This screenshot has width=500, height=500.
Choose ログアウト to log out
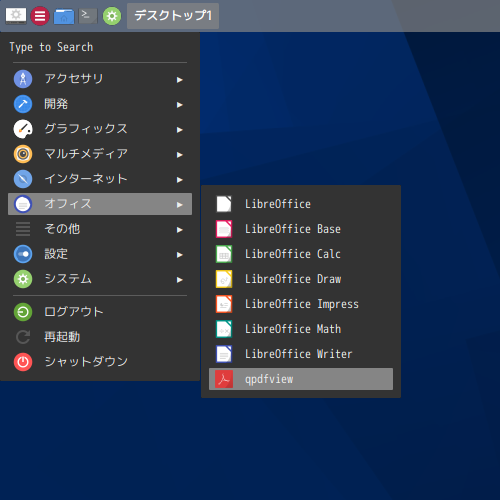(x=100, y=312)
